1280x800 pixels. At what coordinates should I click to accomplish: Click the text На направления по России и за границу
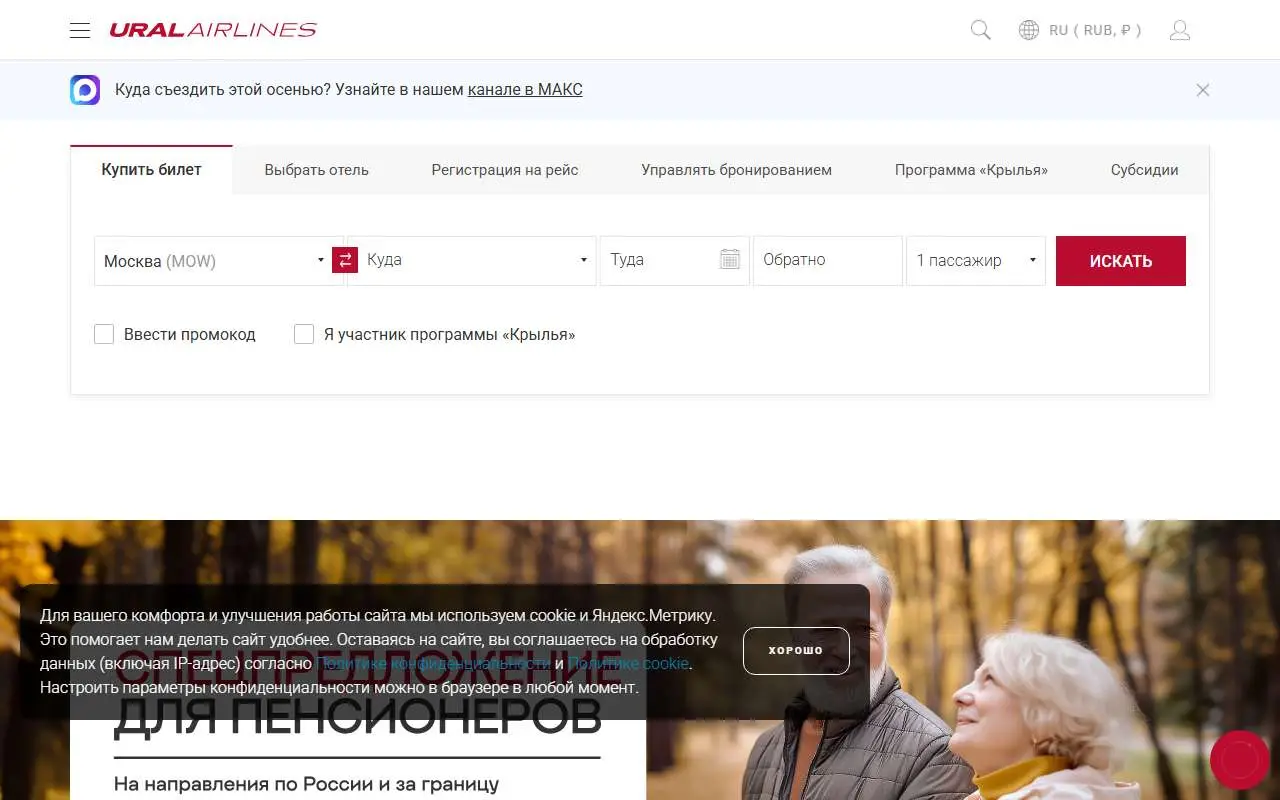point(306,785)
